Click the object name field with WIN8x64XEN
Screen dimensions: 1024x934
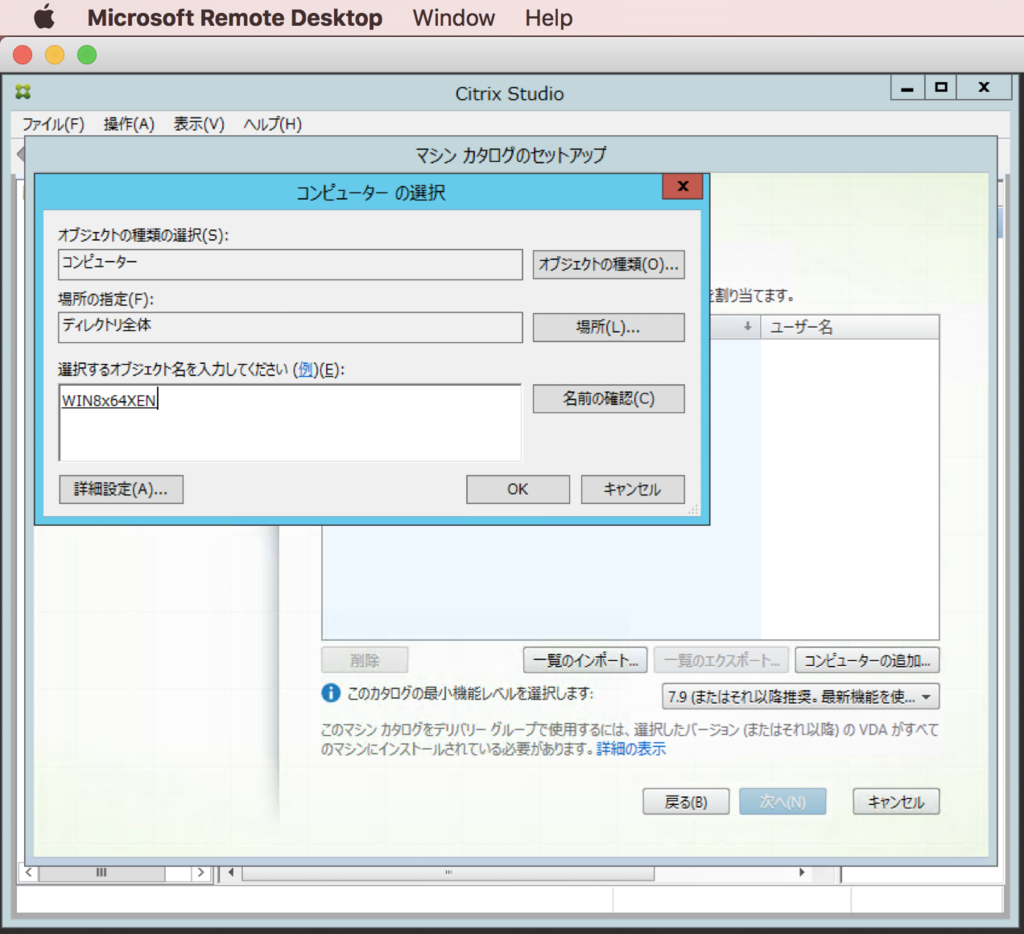click(x=291, y=422)
